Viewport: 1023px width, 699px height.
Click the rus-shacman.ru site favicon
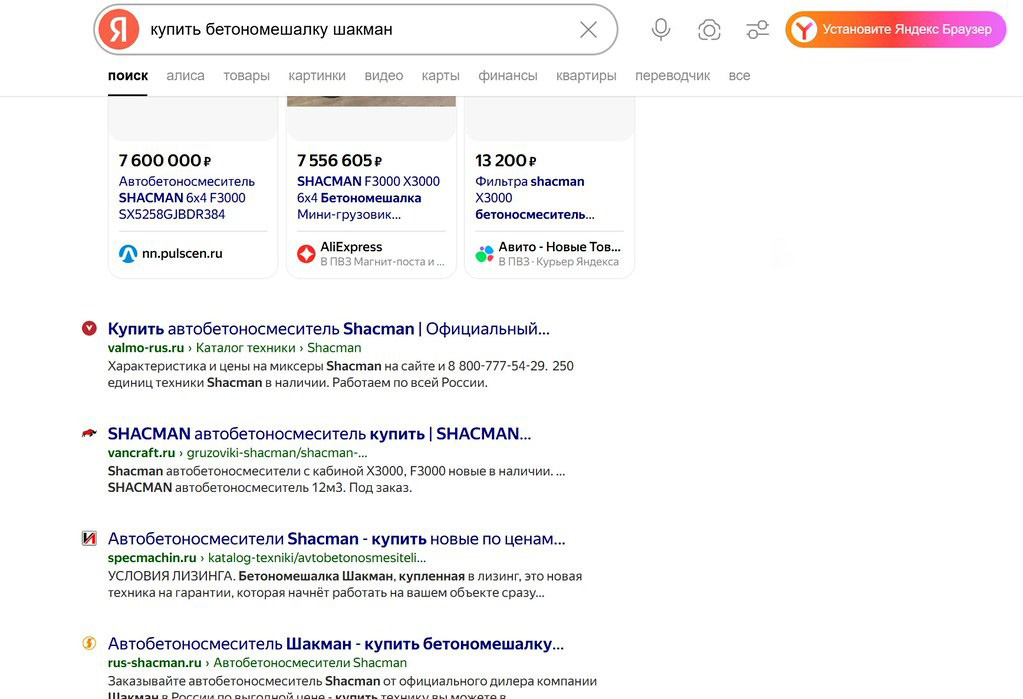click(88, 644)
